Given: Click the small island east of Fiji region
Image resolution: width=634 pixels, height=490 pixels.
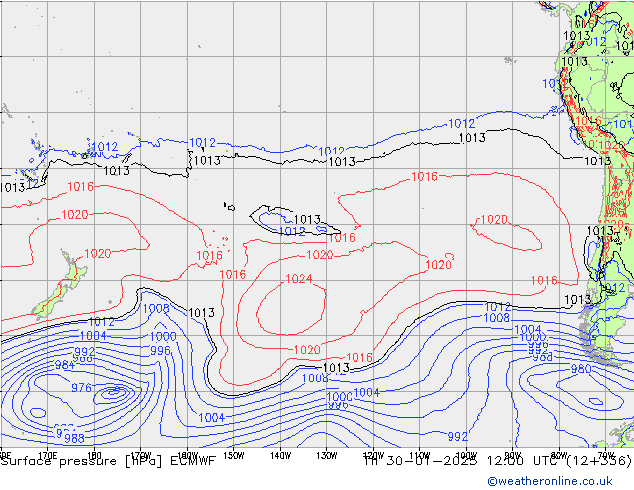Looking at the screenshot, I should coord(229,207).
